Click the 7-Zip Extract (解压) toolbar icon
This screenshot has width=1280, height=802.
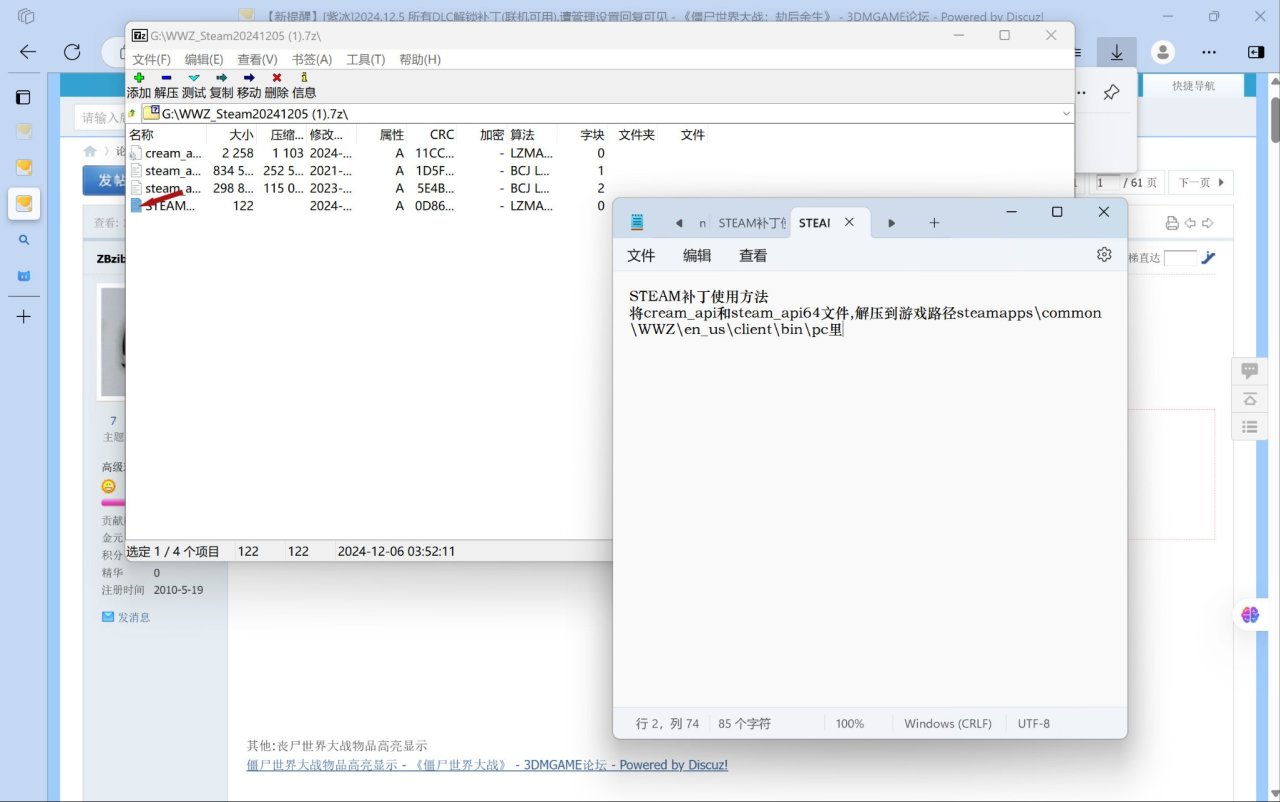click(x=166, y=77)
